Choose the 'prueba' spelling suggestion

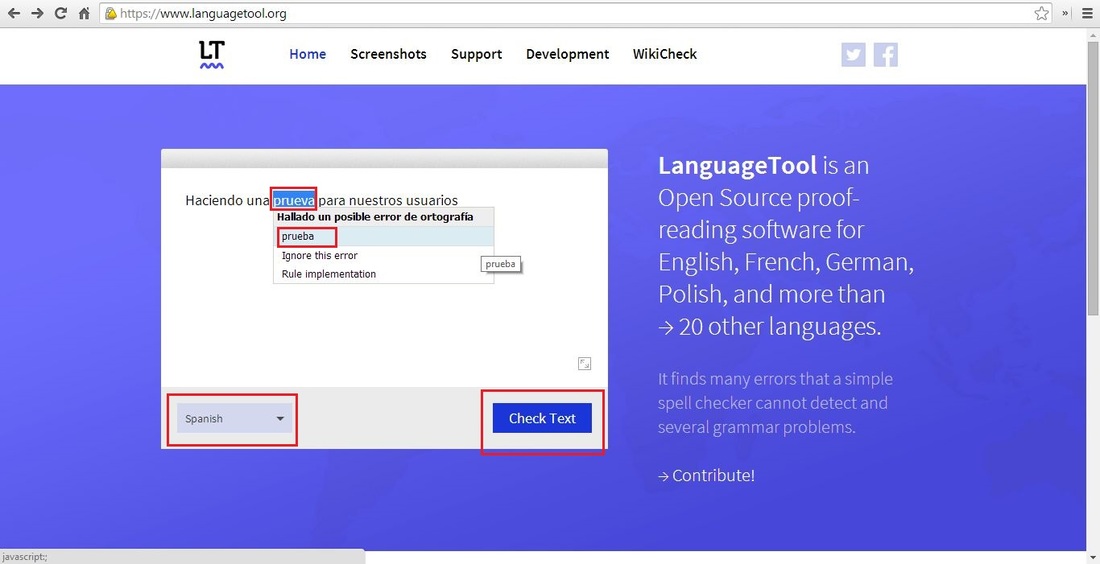click(x=383, y=236)
